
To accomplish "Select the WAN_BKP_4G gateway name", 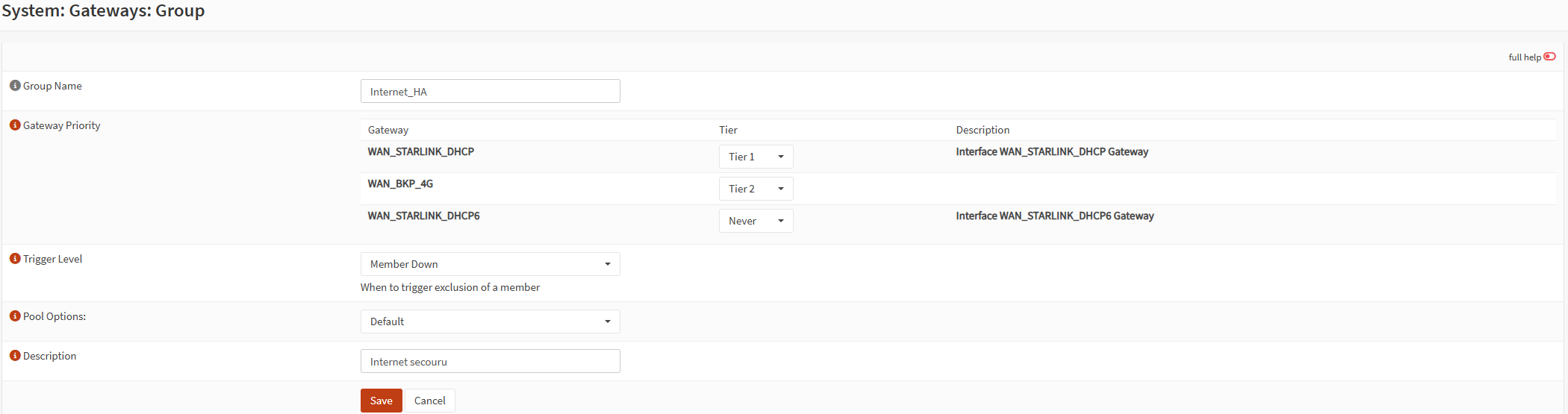I will click(x=400, y=184).
